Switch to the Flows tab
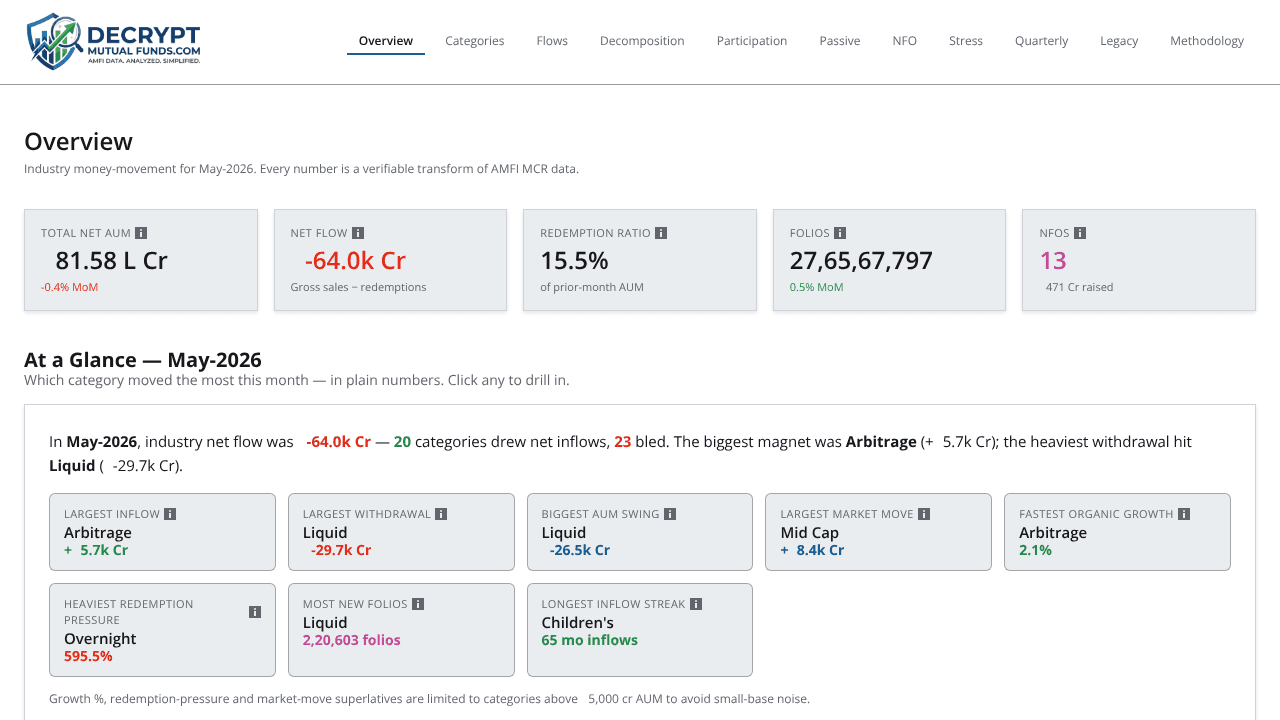 552,41
